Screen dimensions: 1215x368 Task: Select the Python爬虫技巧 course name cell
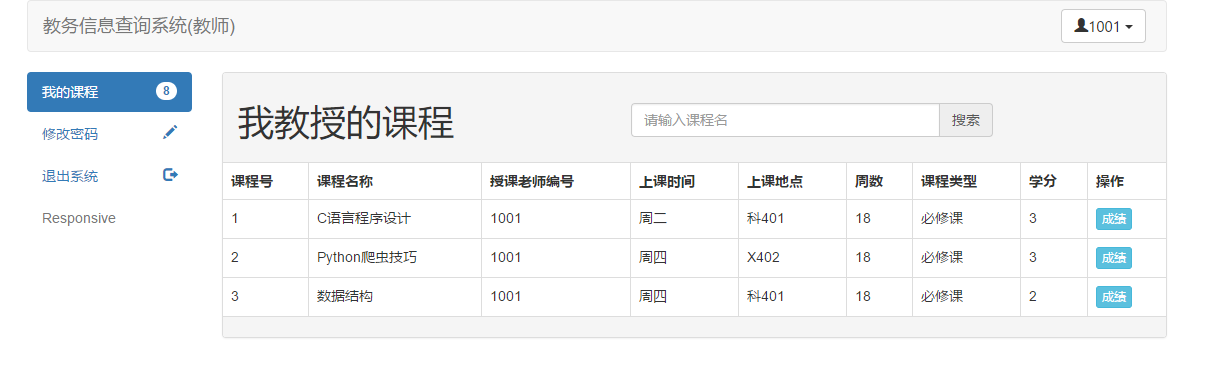(x=395, y=258)
